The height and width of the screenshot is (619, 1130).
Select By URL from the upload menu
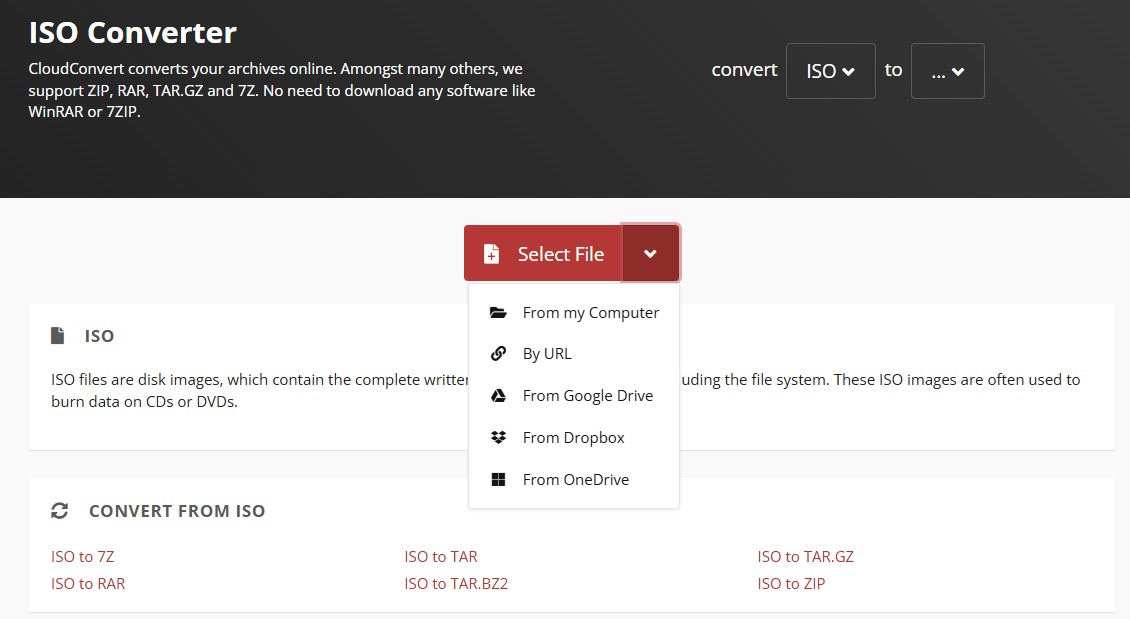click(547, 353)
